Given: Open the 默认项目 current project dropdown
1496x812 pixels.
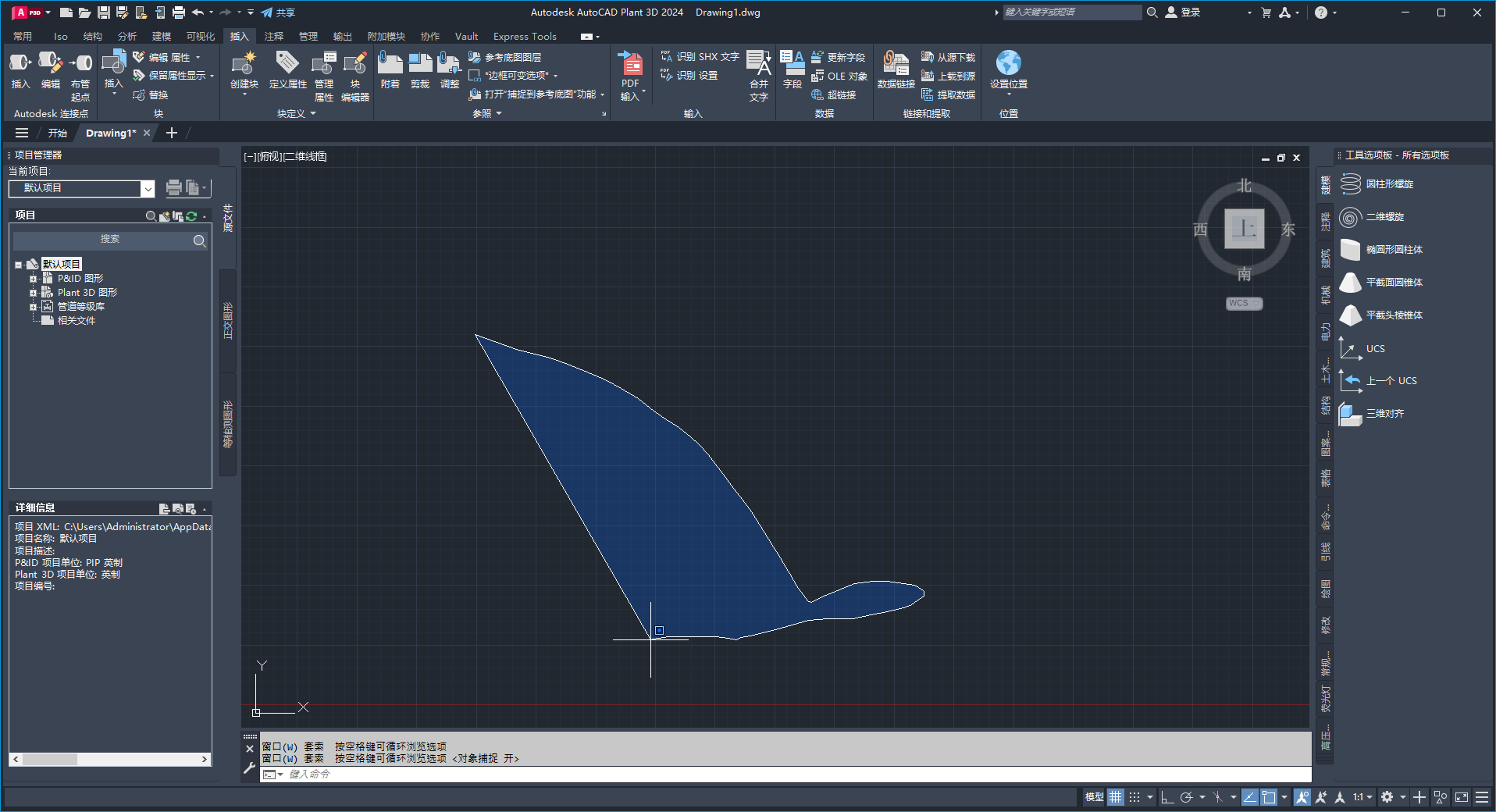Looking at the screenshot, I should point(147,188).
